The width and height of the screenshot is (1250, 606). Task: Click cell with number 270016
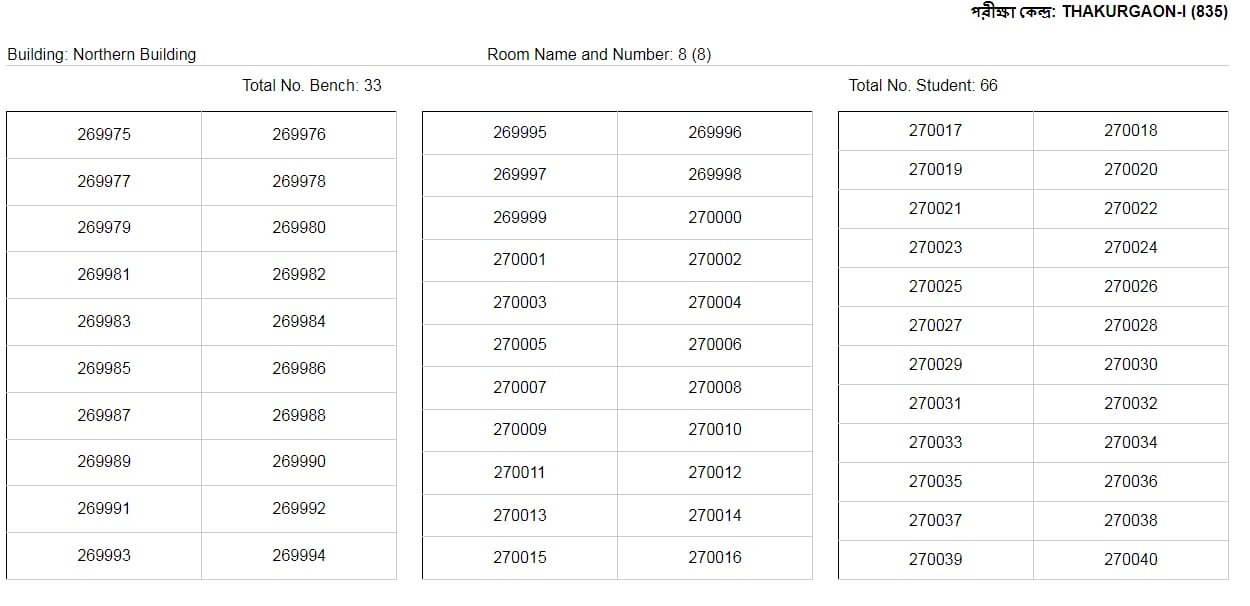(715, 558)
